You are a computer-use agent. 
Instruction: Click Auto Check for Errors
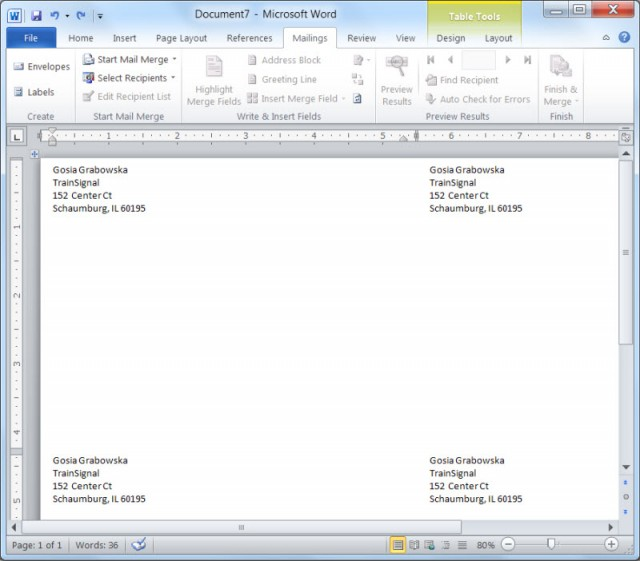click(478, 99)
